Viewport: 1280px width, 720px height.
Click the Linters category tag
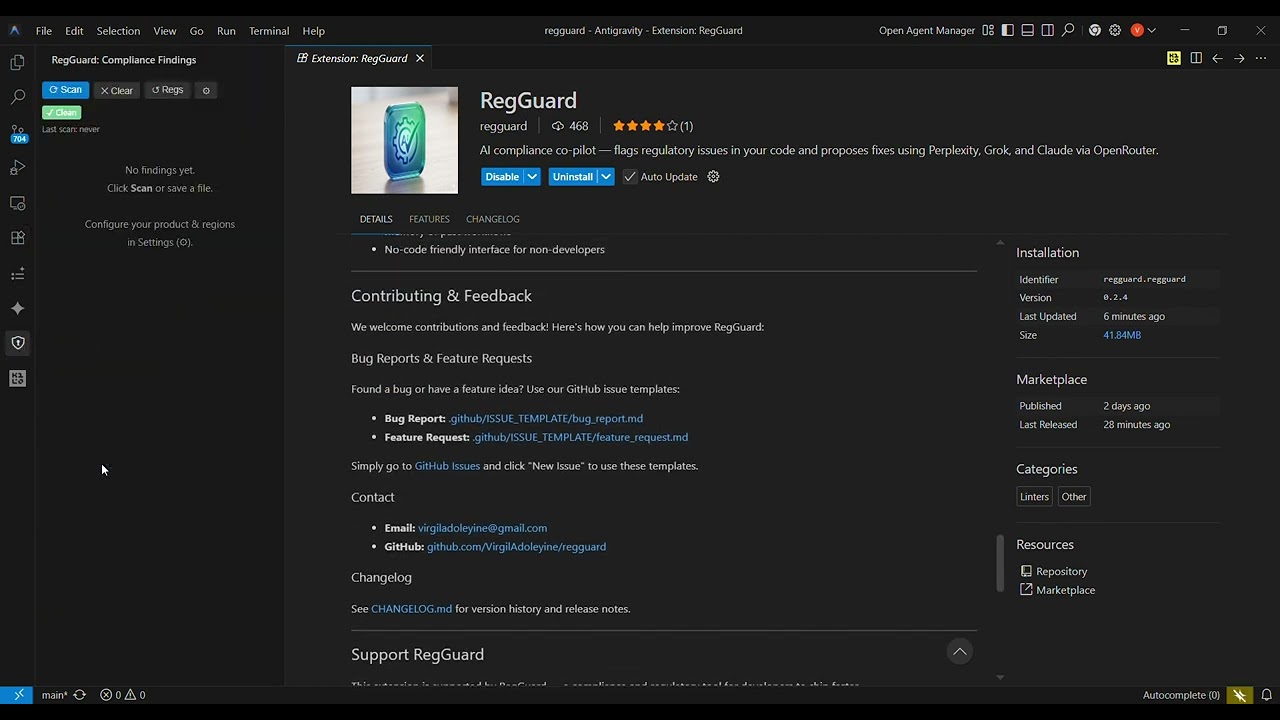1034,497
